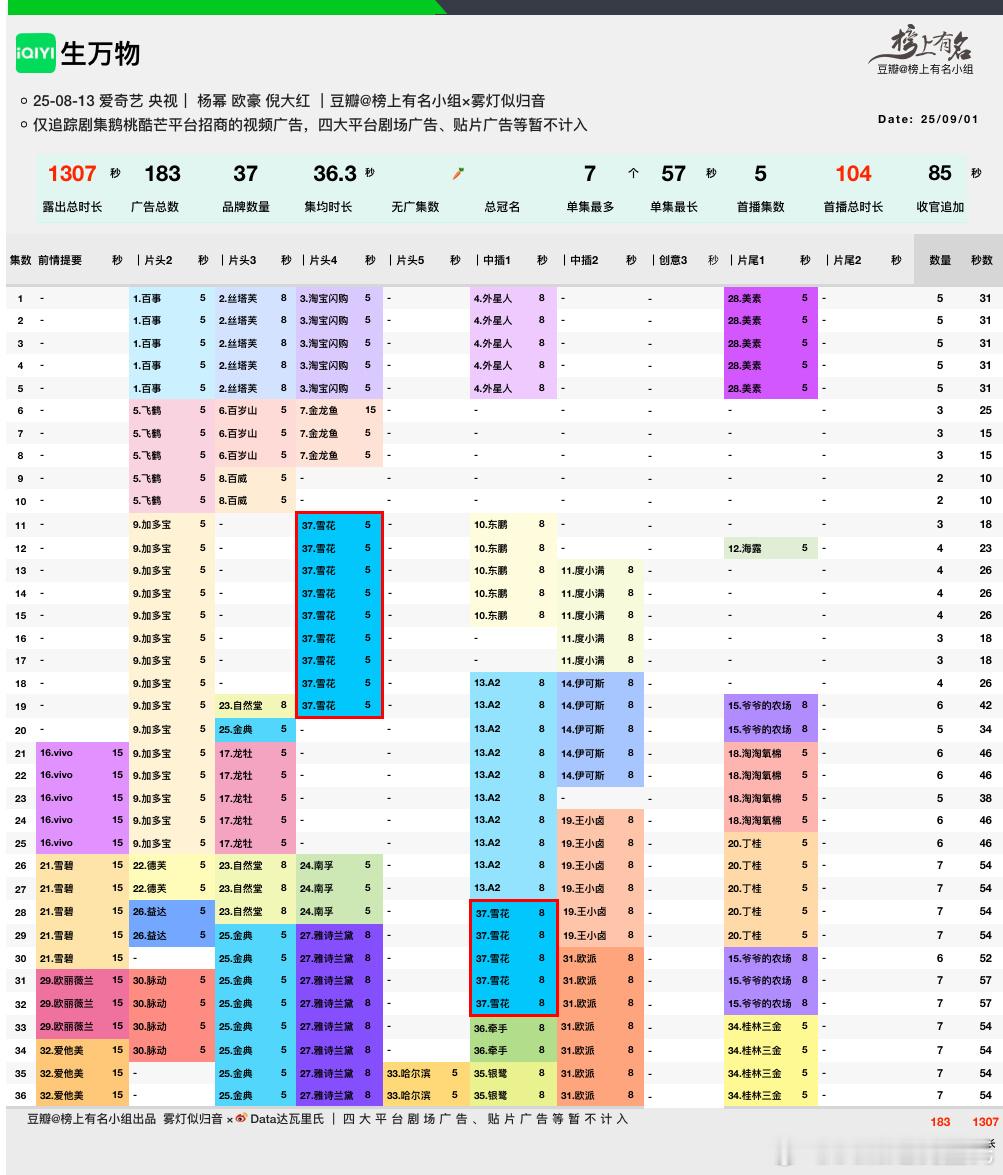Click the 36.3 average duration value
This screenshot has width=1003, height=1175.
tap(334, 174)
